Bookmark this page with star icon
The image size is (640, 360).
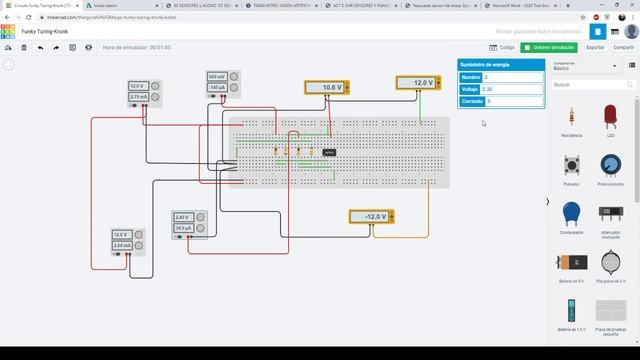(583, 18)
